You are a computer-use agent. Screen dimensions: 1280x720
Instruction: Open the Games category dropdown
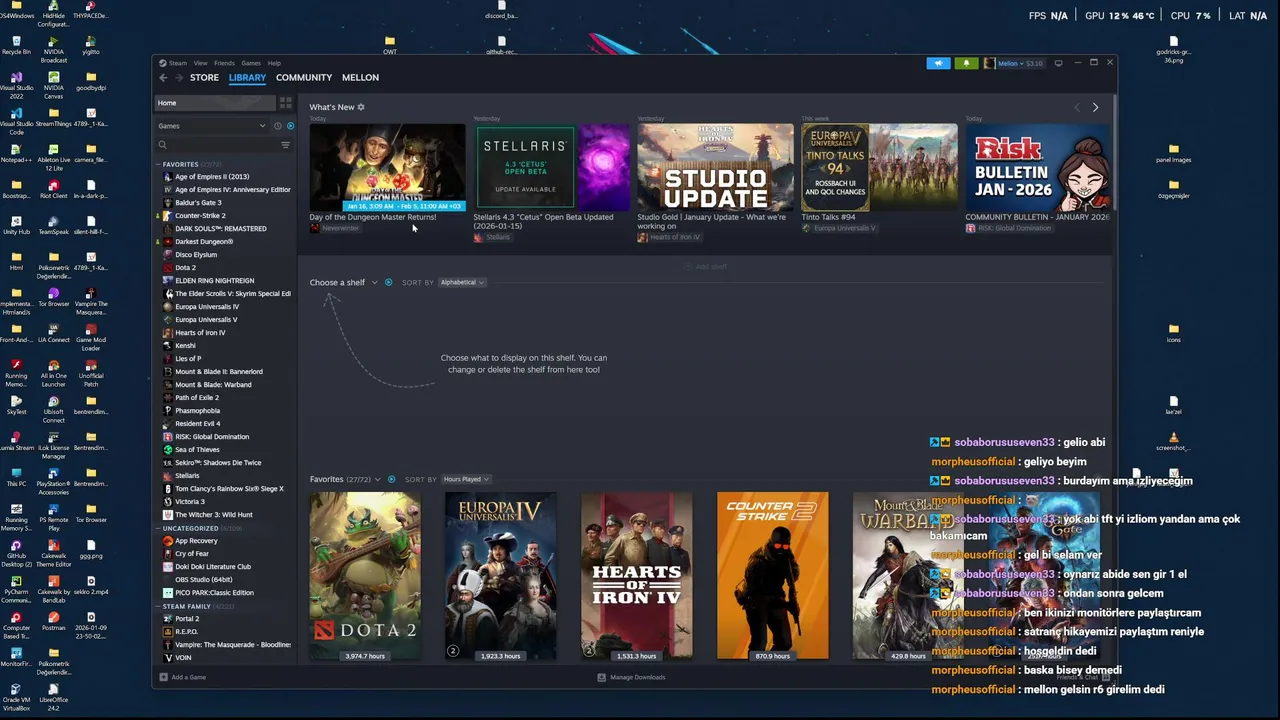point(212,126)
